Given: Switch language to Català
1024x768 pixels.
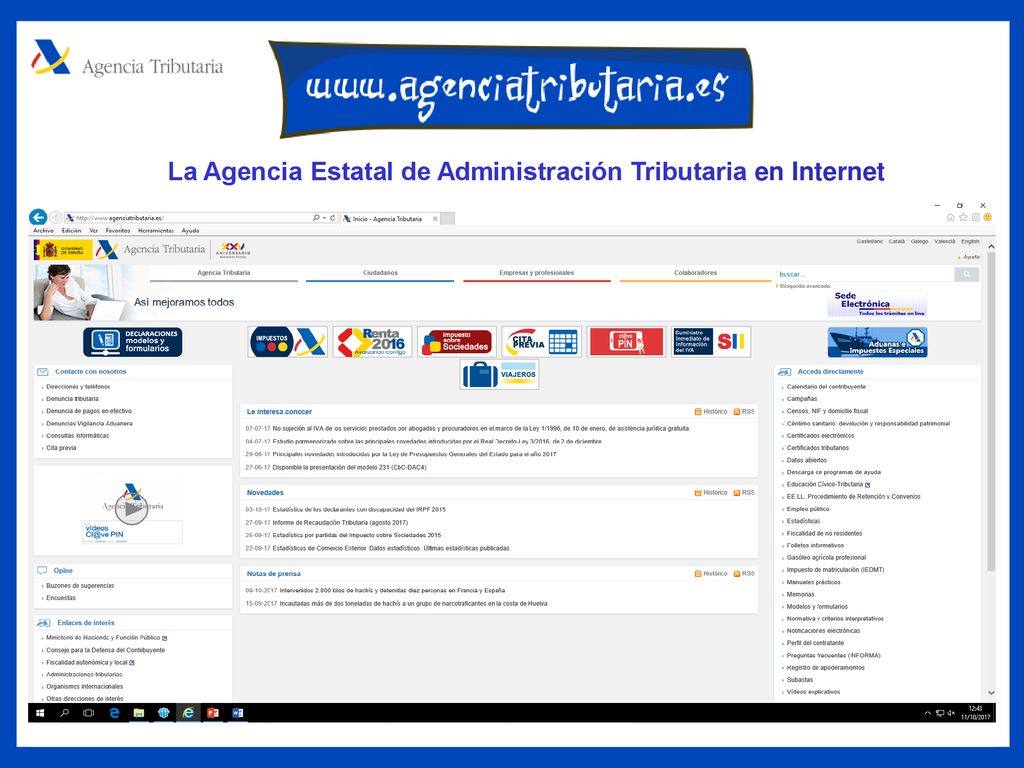Looking at the screenshot, I should [x=897, y=242].
